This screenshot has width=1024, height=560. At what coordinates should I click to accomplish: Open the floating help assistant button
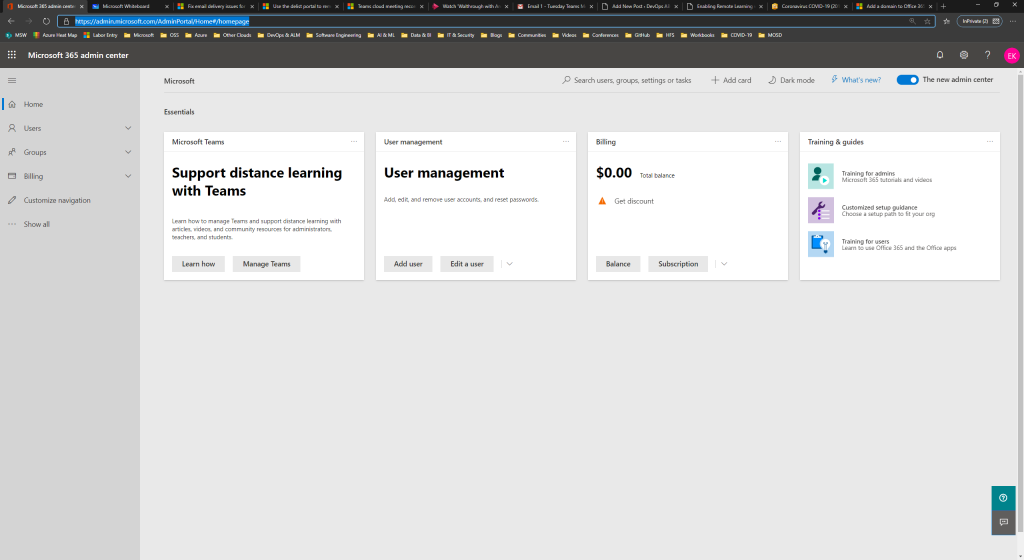point(1003,498)
